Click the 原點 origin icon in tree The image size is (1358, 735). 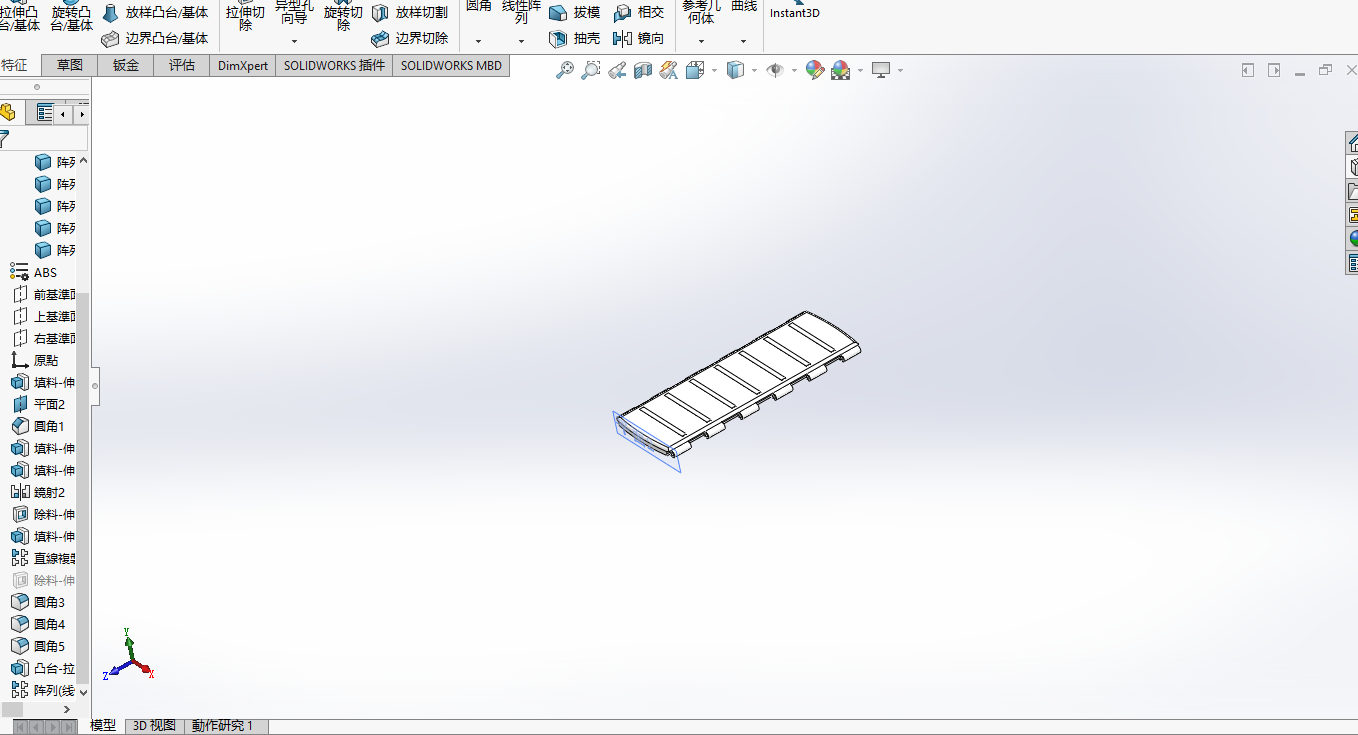pos(19,360)
